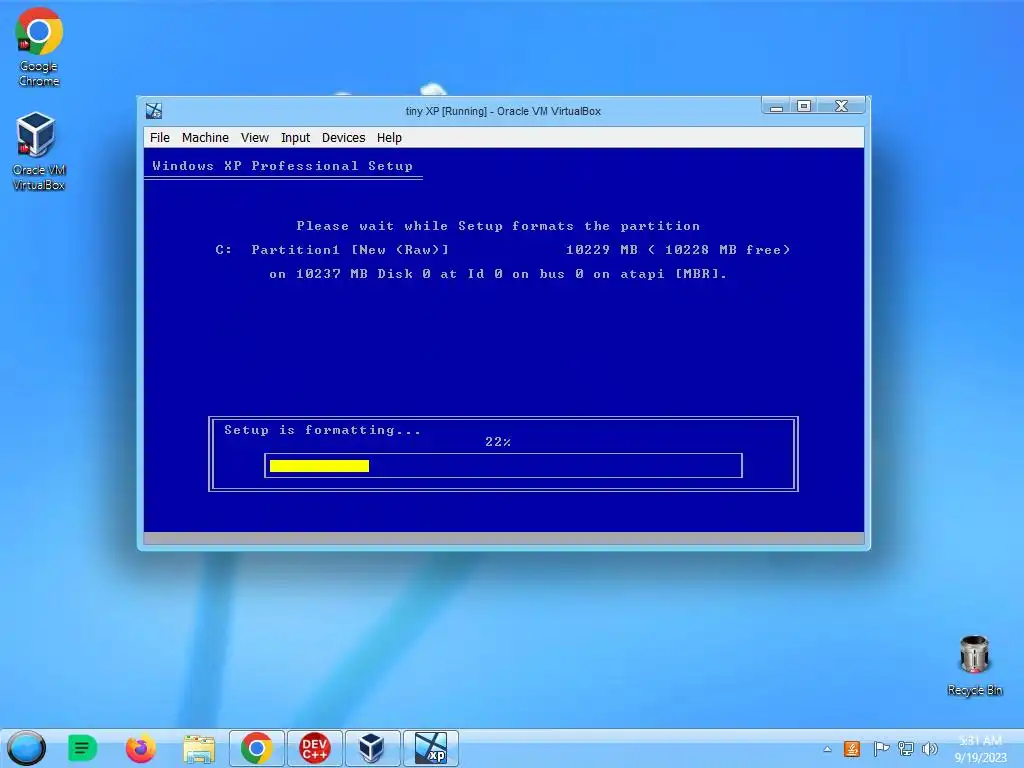Show hidden system tray icons
This screenshot has height=768, width=1024.
(x=827, y=749)
